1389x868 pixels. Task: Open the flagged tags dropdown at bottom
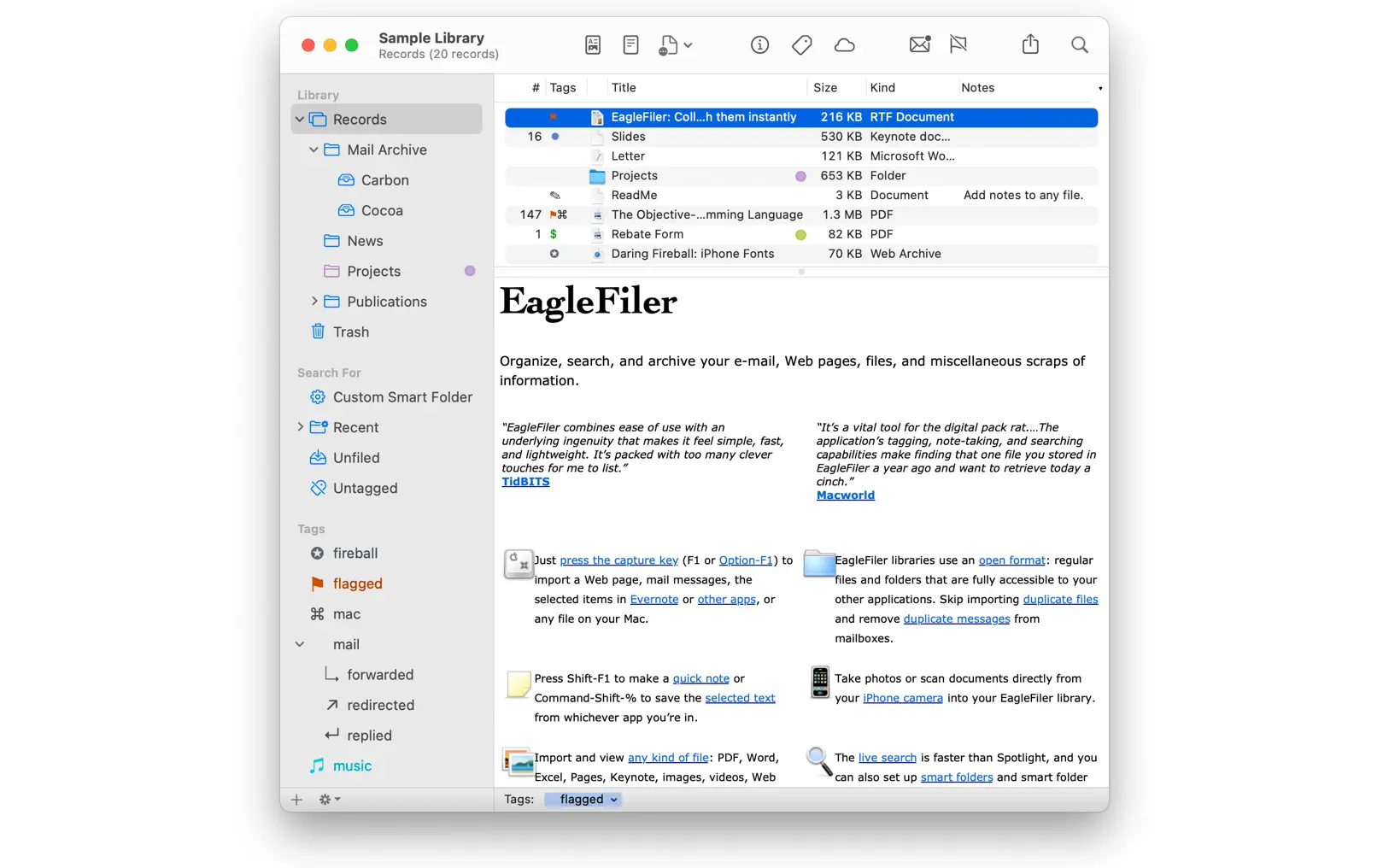tap(583, 800)
